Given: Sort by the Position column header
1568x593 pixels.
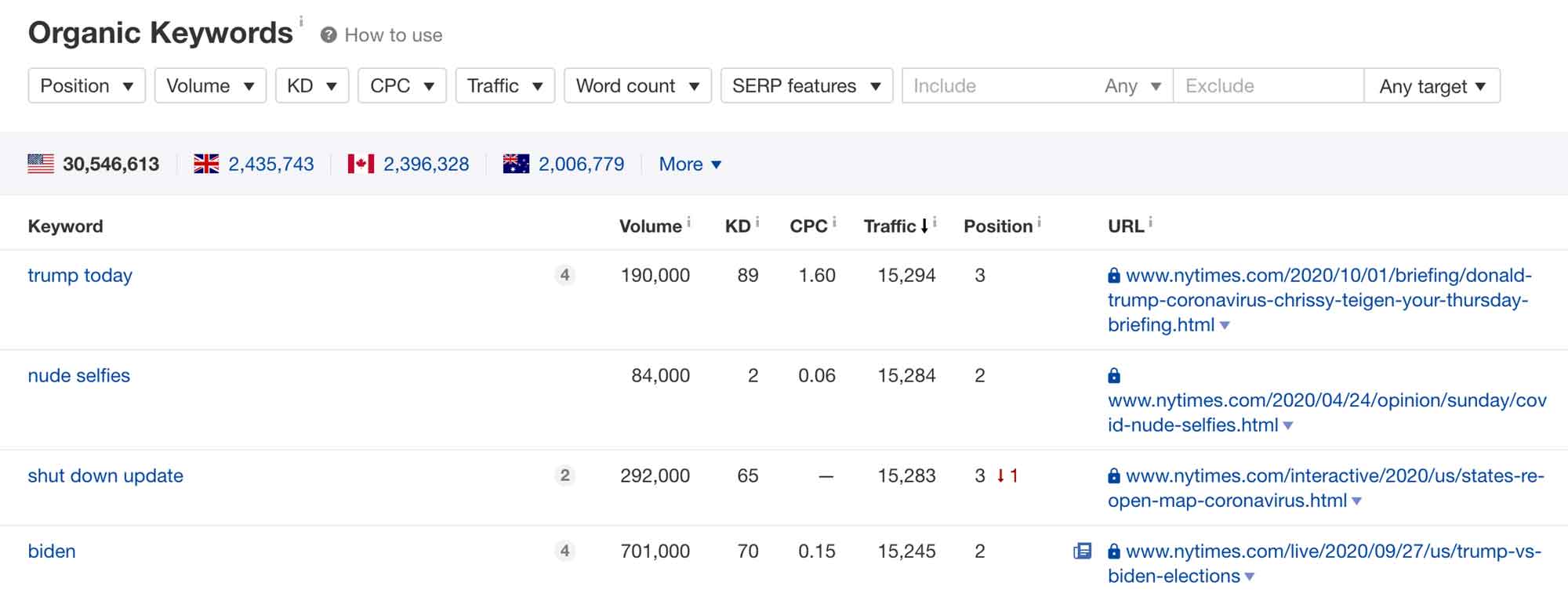Looking at the screenshot, I should 998,226.
